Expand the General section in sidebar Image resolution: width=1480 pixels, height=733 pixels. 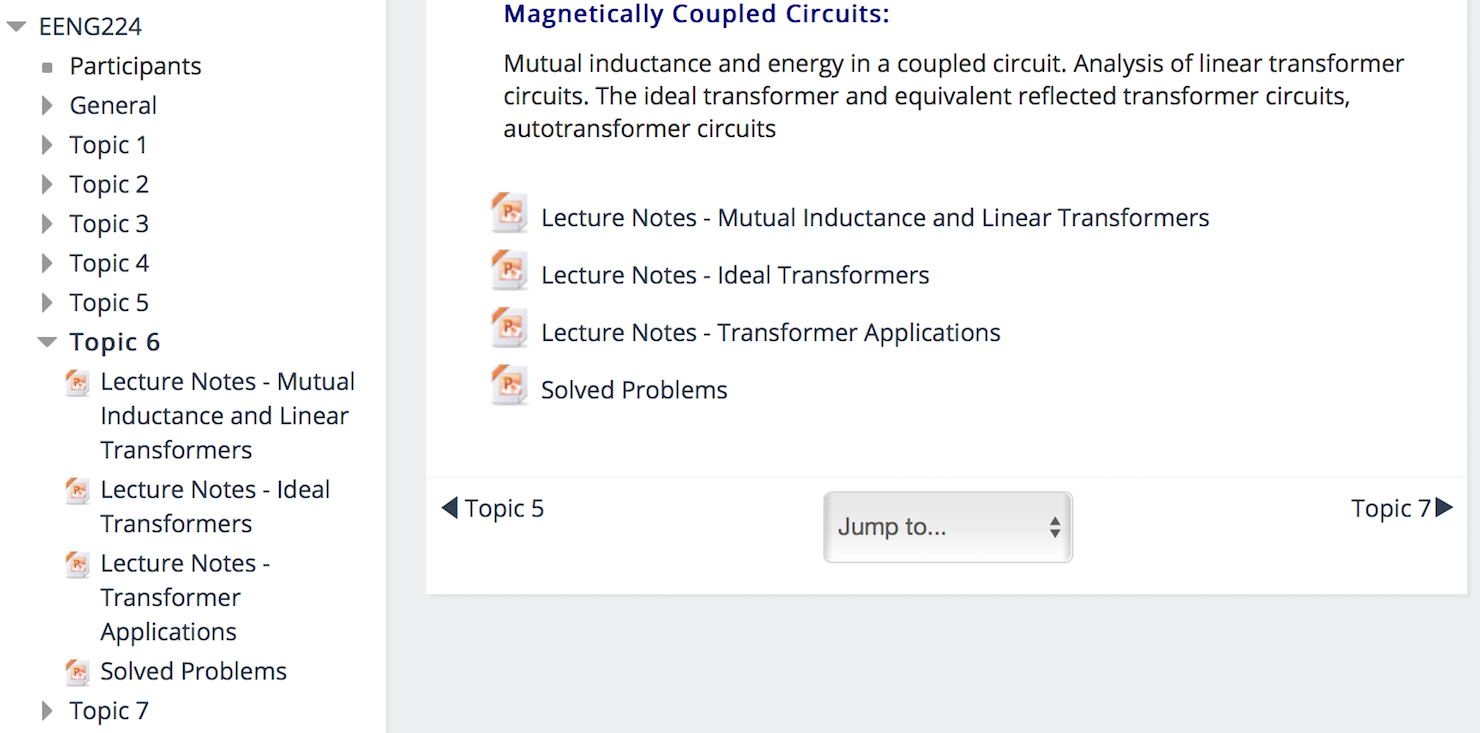48,105
